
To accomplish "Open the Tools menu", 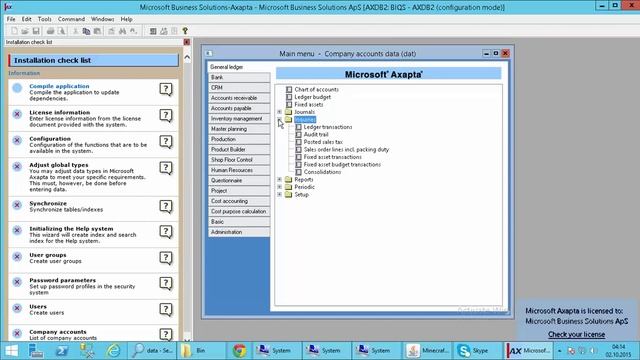I will coord(44,19).
